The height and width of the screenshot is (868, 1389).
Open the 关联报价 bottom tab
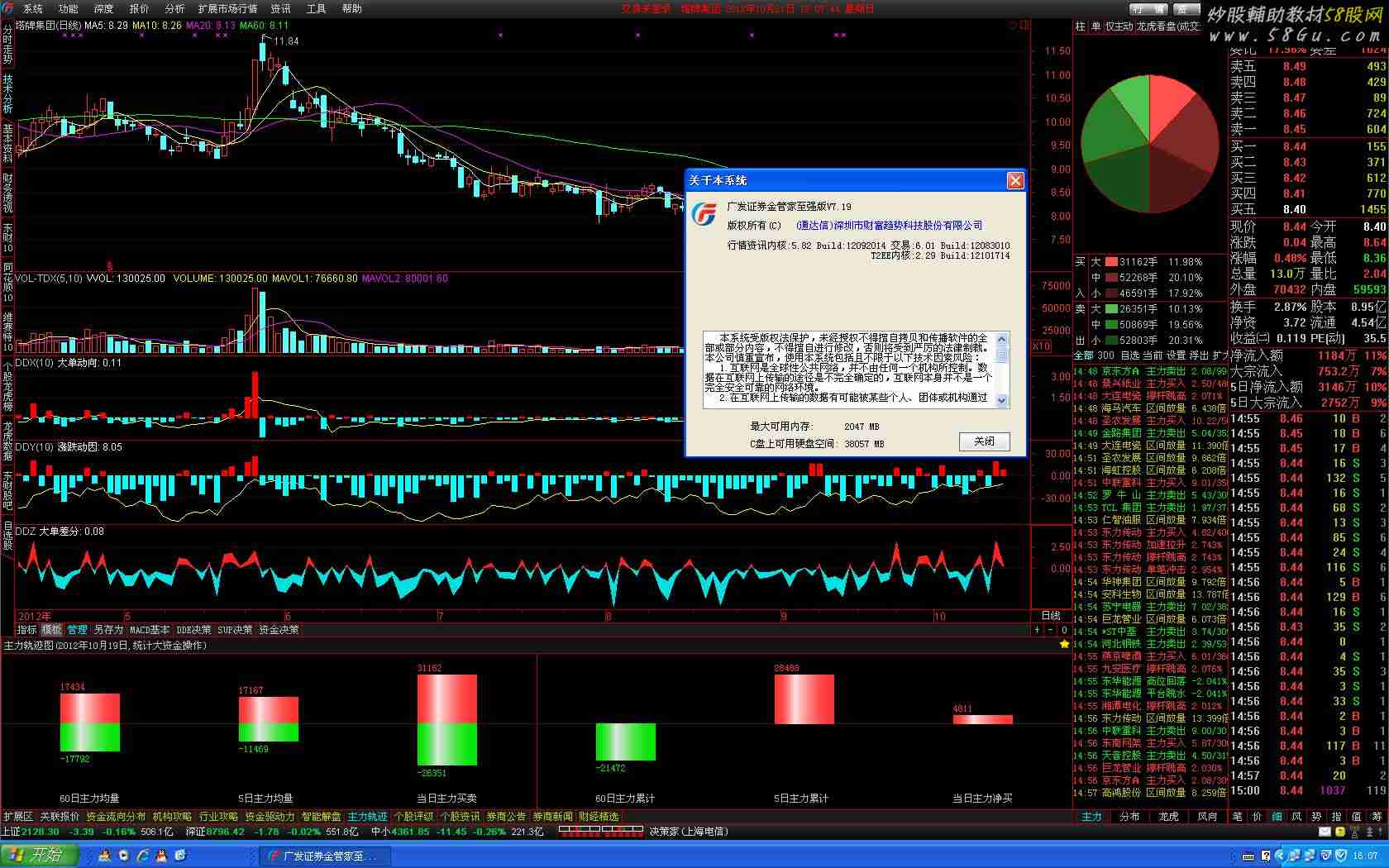[x=60, y=817]
